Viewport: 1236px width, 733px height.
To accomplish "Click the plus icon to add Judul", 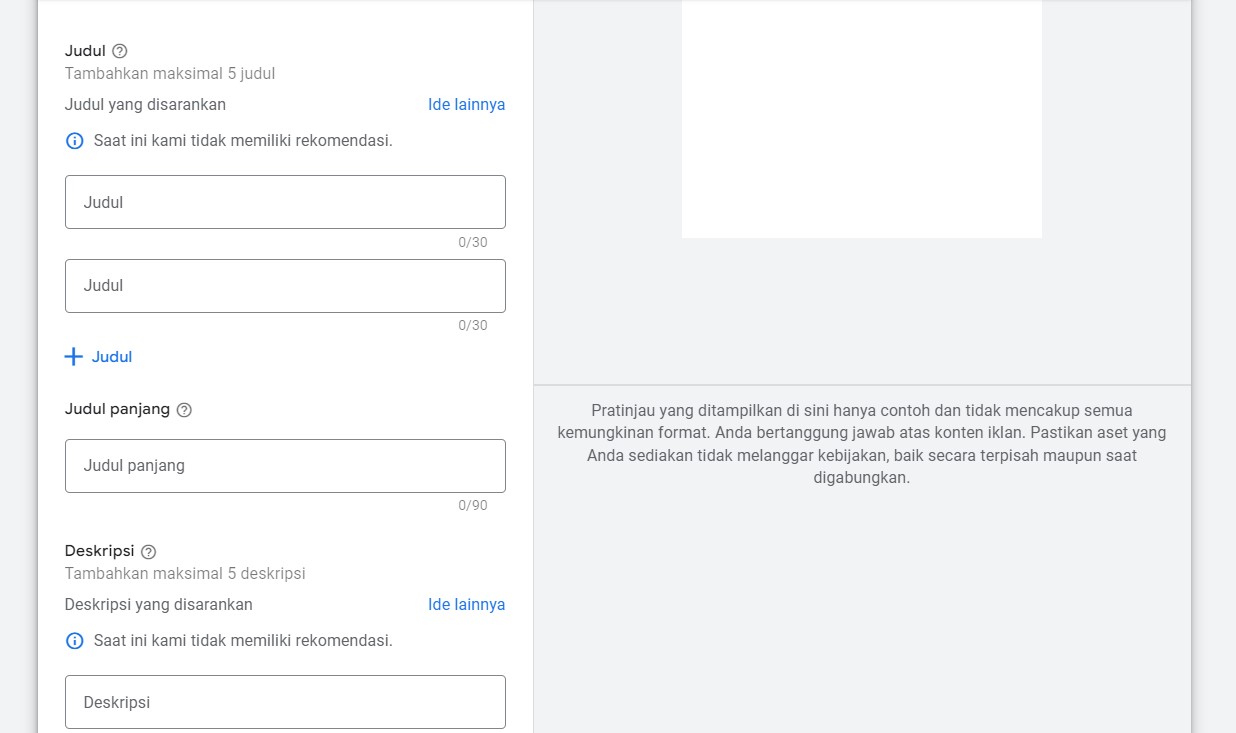I will click(x=73, y=357).
